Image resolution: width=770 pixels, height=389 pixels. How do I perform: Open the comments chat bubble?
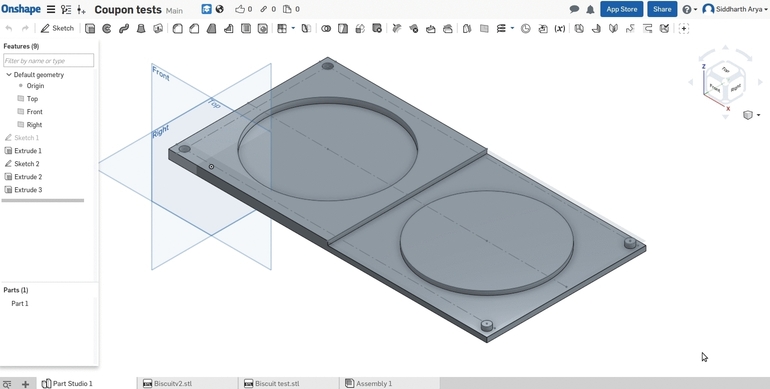[x=574, y=9]
